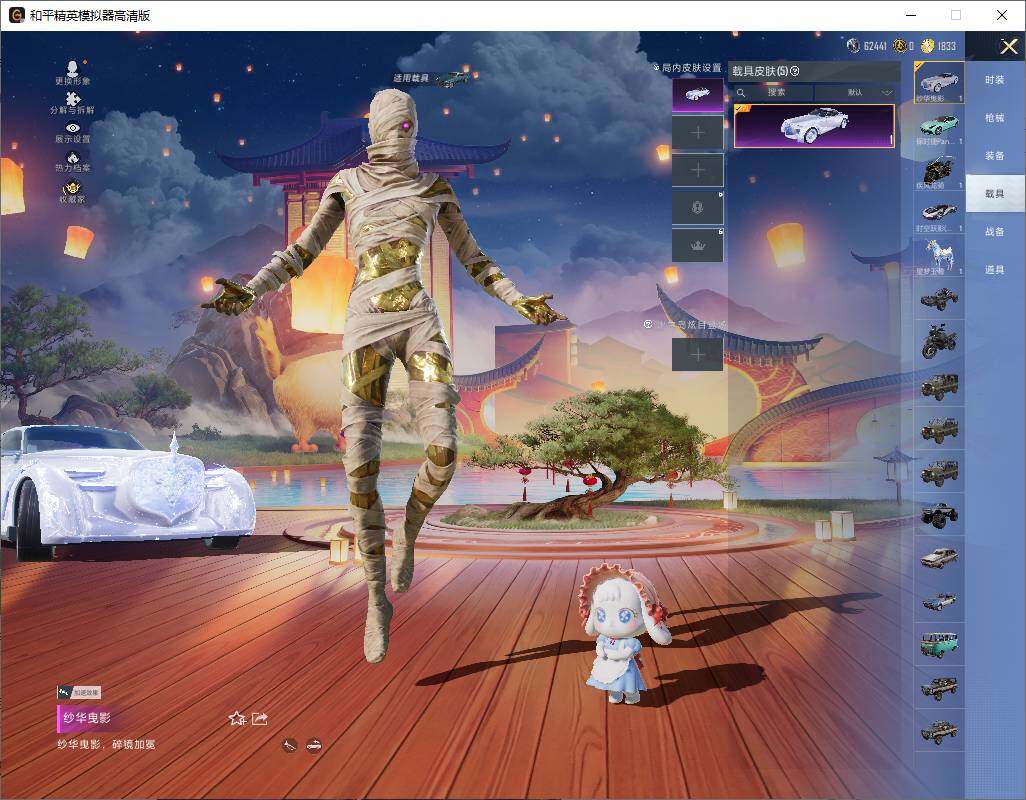Select the green minibus vehicle thumbnail
This screenshot has height=800, width=1026.
point(939,644)
